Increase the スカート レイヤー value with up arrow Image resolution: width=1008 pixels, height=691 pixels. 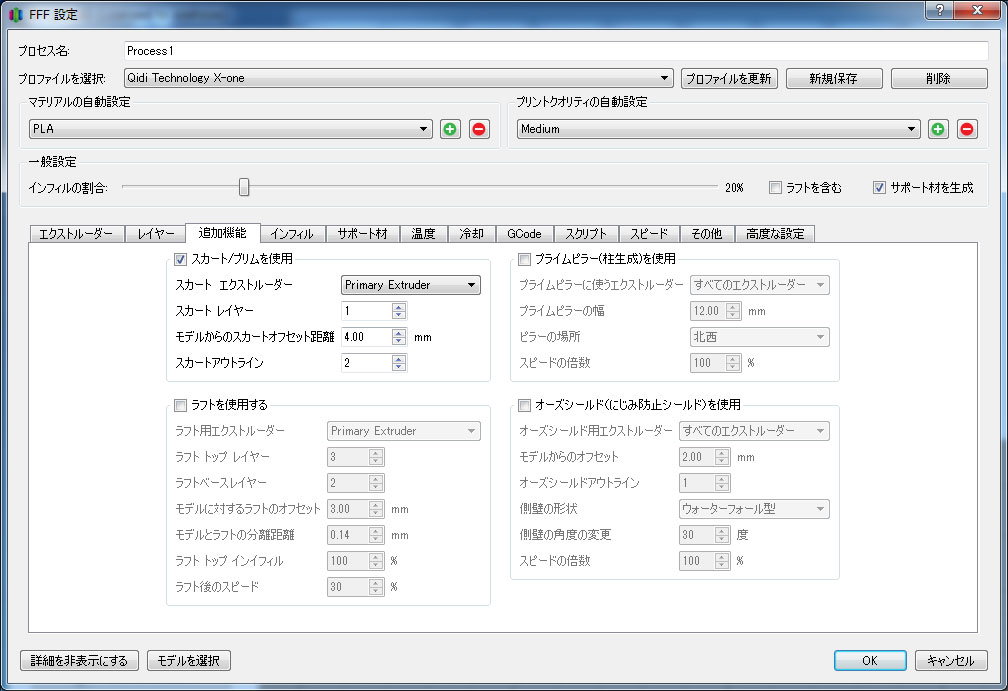tap(400, 306)
